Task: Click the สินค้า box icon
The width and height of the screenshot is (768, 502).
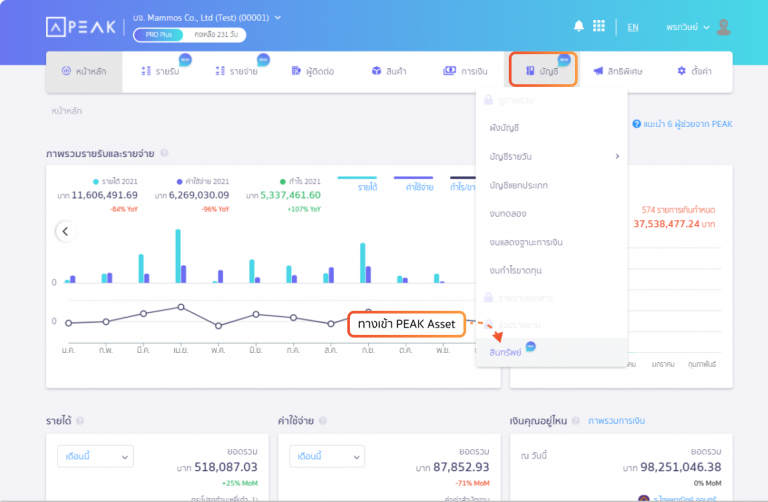Action: tap(376, 71)
